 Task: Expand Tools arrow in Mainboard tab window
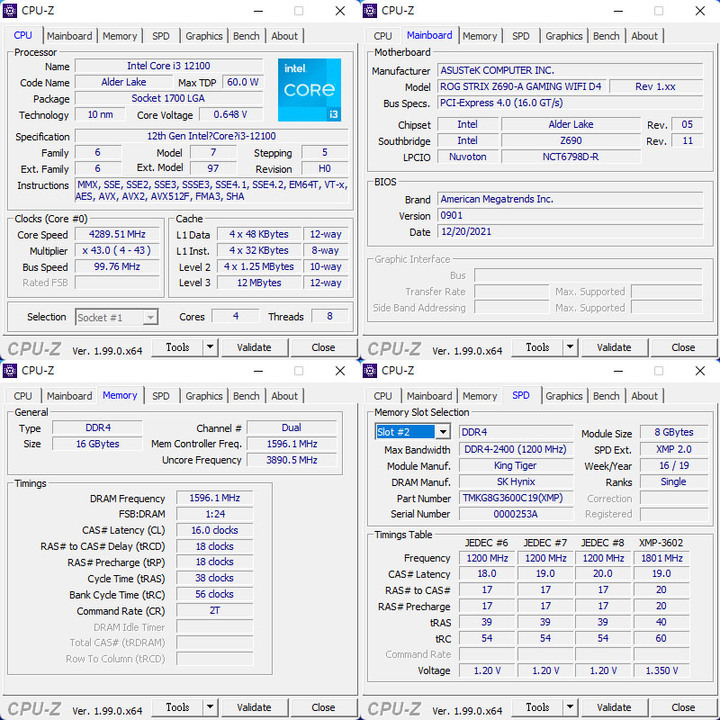[570, 347]
